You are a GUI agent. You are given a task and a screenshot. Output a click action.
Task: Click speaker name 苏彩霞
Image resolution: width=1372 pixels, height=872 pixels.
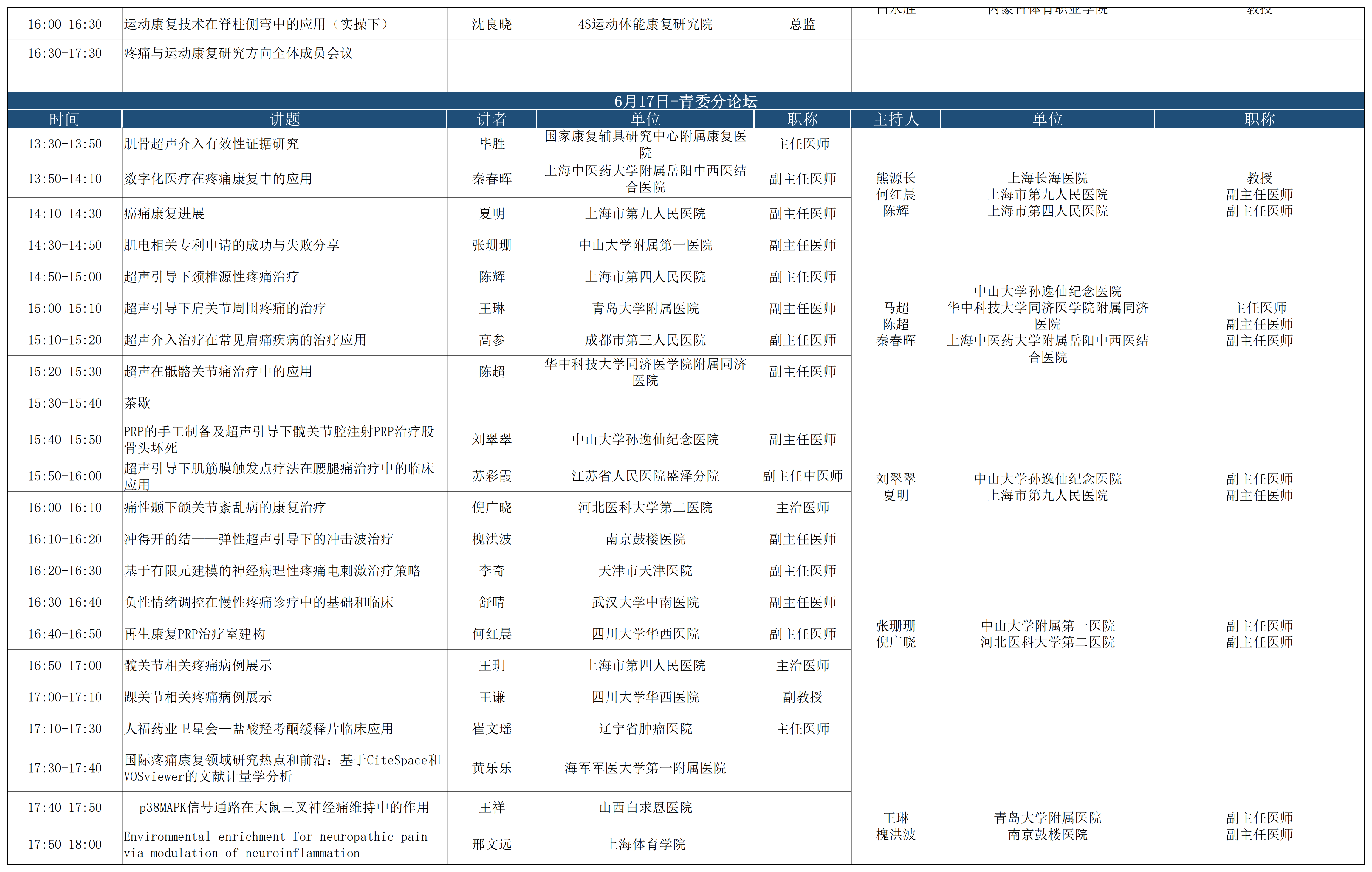pyautogui.click(x=492, y=476)
